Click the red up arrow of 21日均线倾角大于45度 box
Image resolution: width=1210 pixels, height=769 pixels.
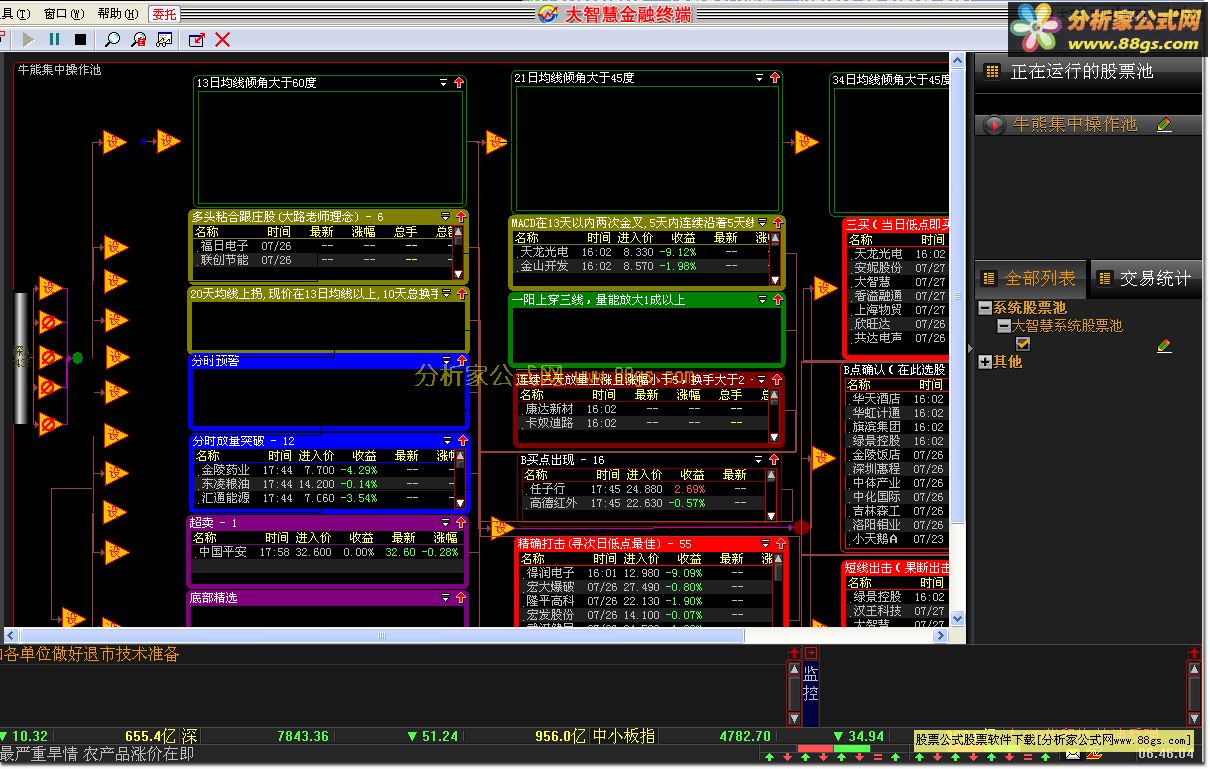[x=775, y=78]
